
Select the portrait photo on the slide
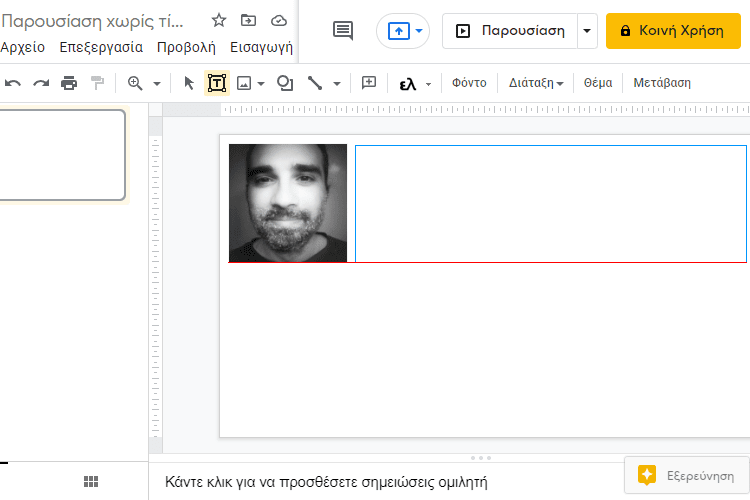click(x=288, y=203)
